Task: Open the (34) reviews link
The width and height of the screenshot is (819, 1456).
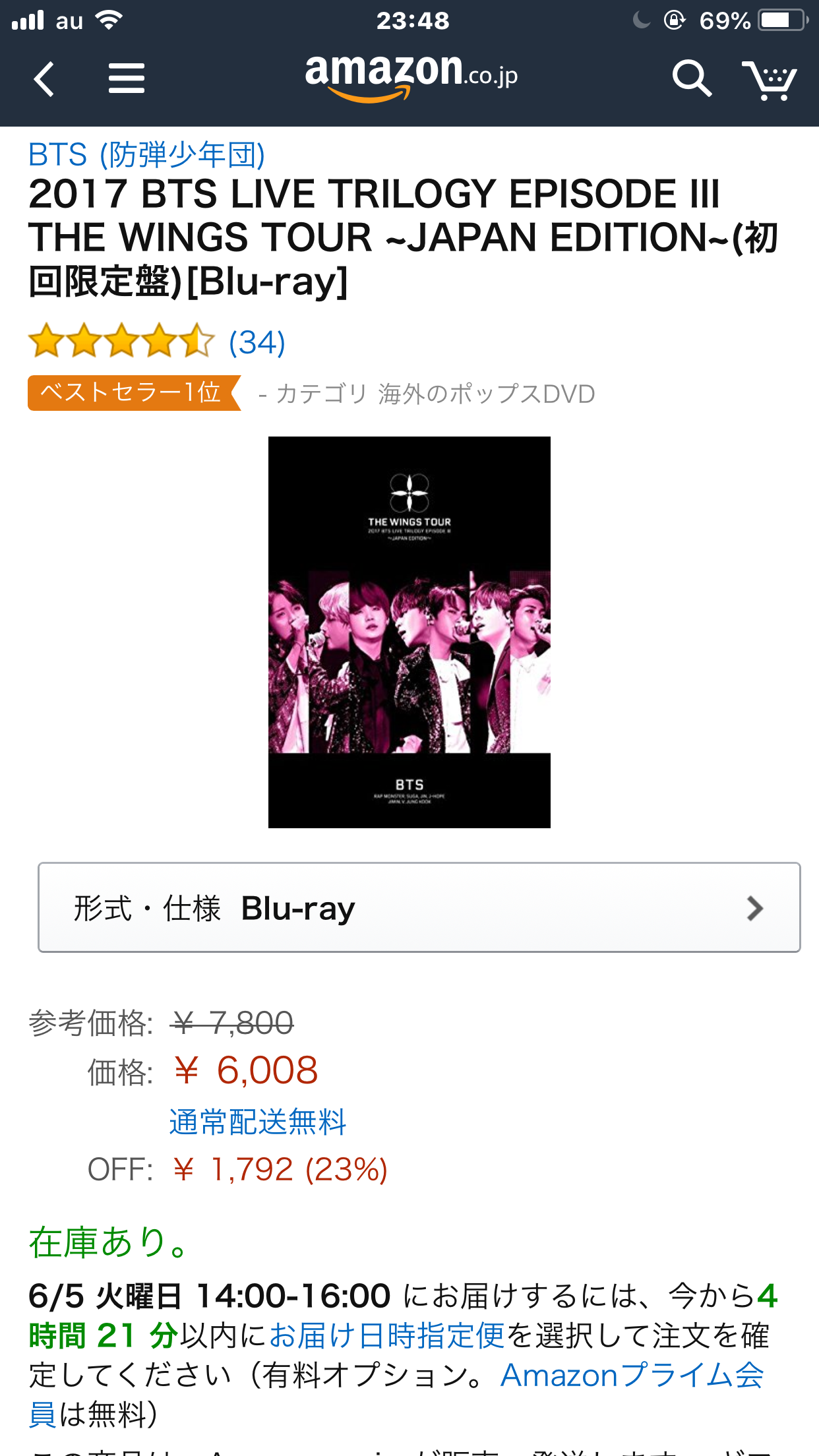Action: tap(257, 342)
